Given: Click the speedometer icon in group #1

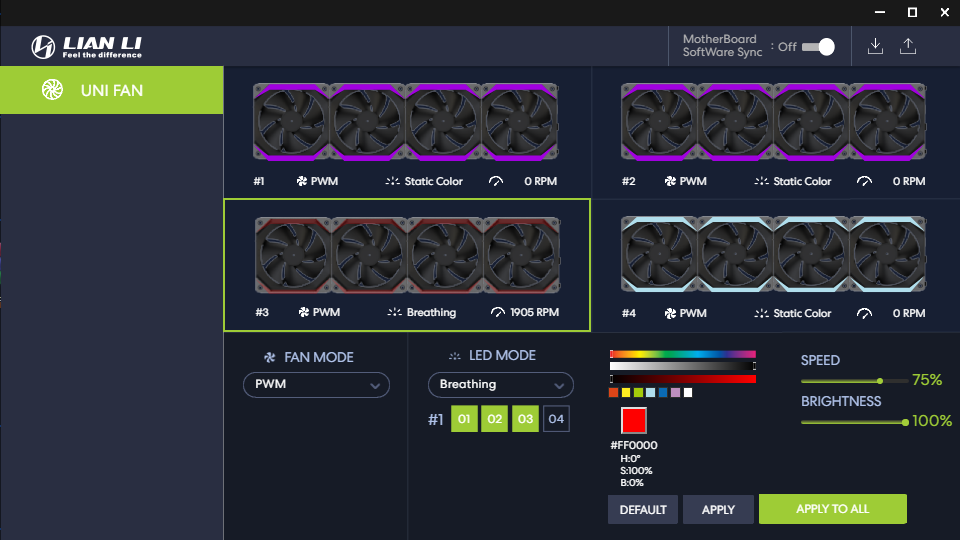Looking at the screenshot, I should click(x=496, y=181).
